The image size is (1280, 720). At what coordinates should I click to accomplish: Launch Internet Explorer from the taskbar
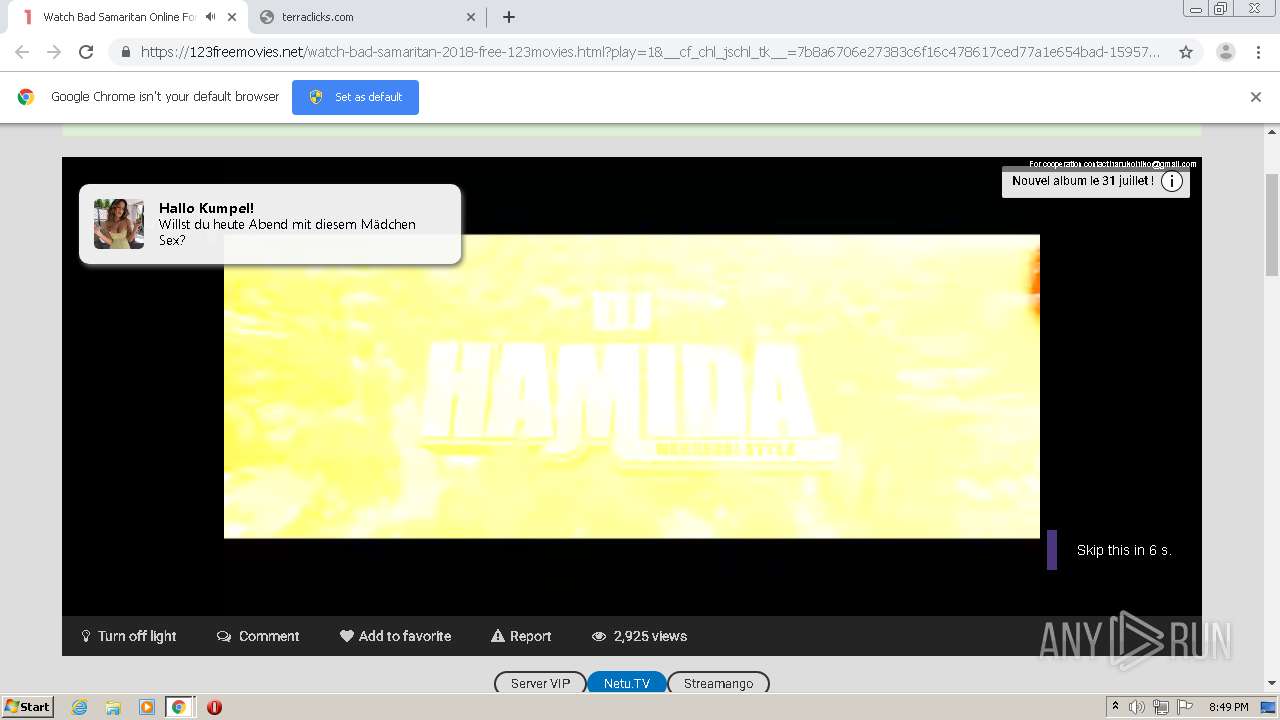(x=80, y=707)
